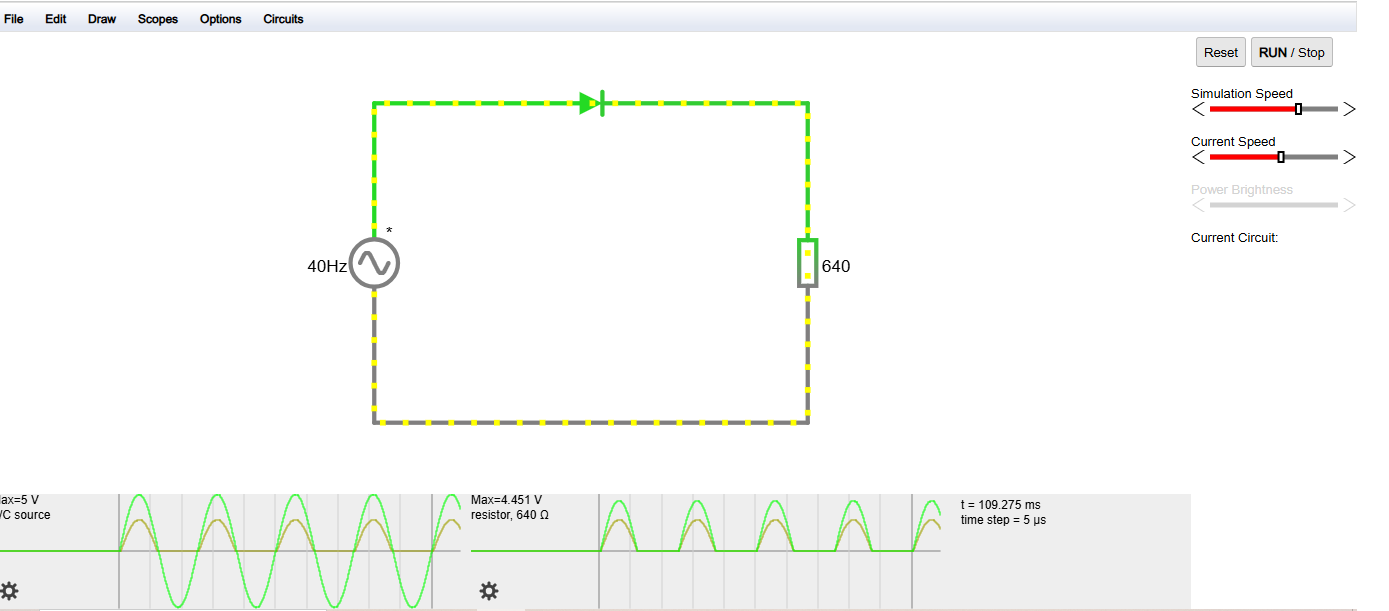The image size is (1389, 611).
Task: Open settings gear of AC source scope
Action: [10, 591]
